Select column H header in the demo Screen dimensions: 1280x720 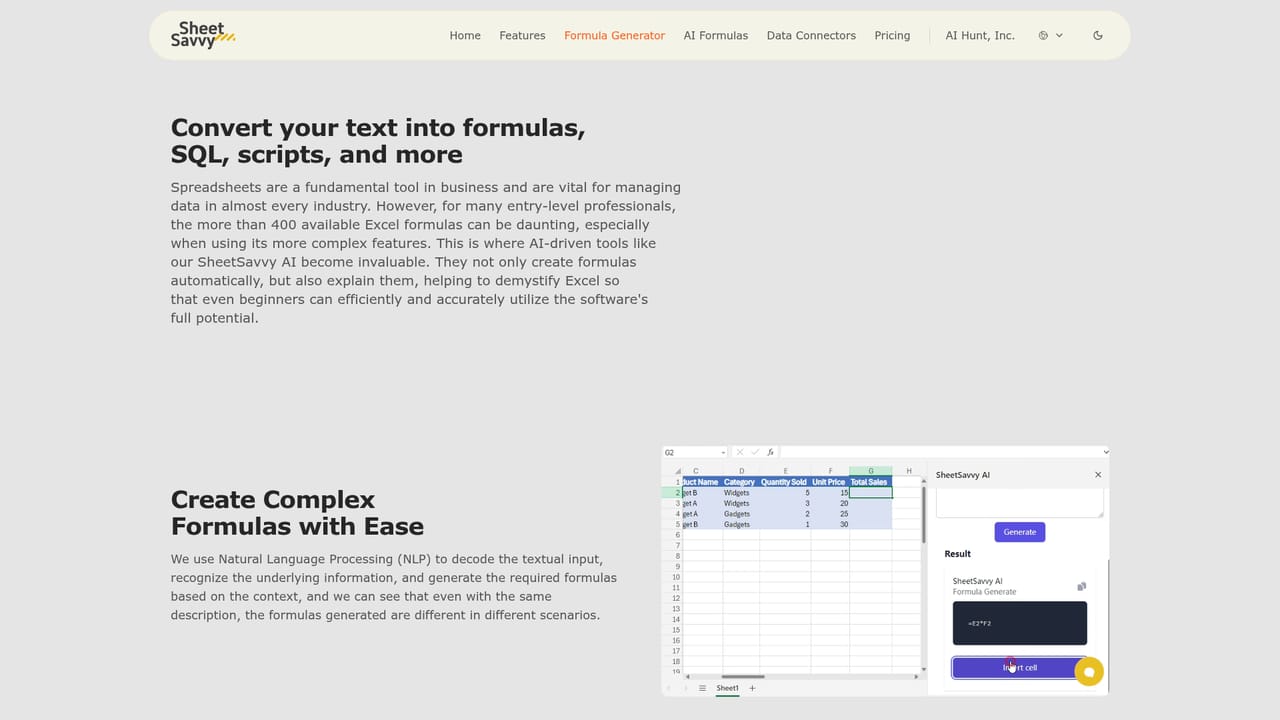point(908,471)
